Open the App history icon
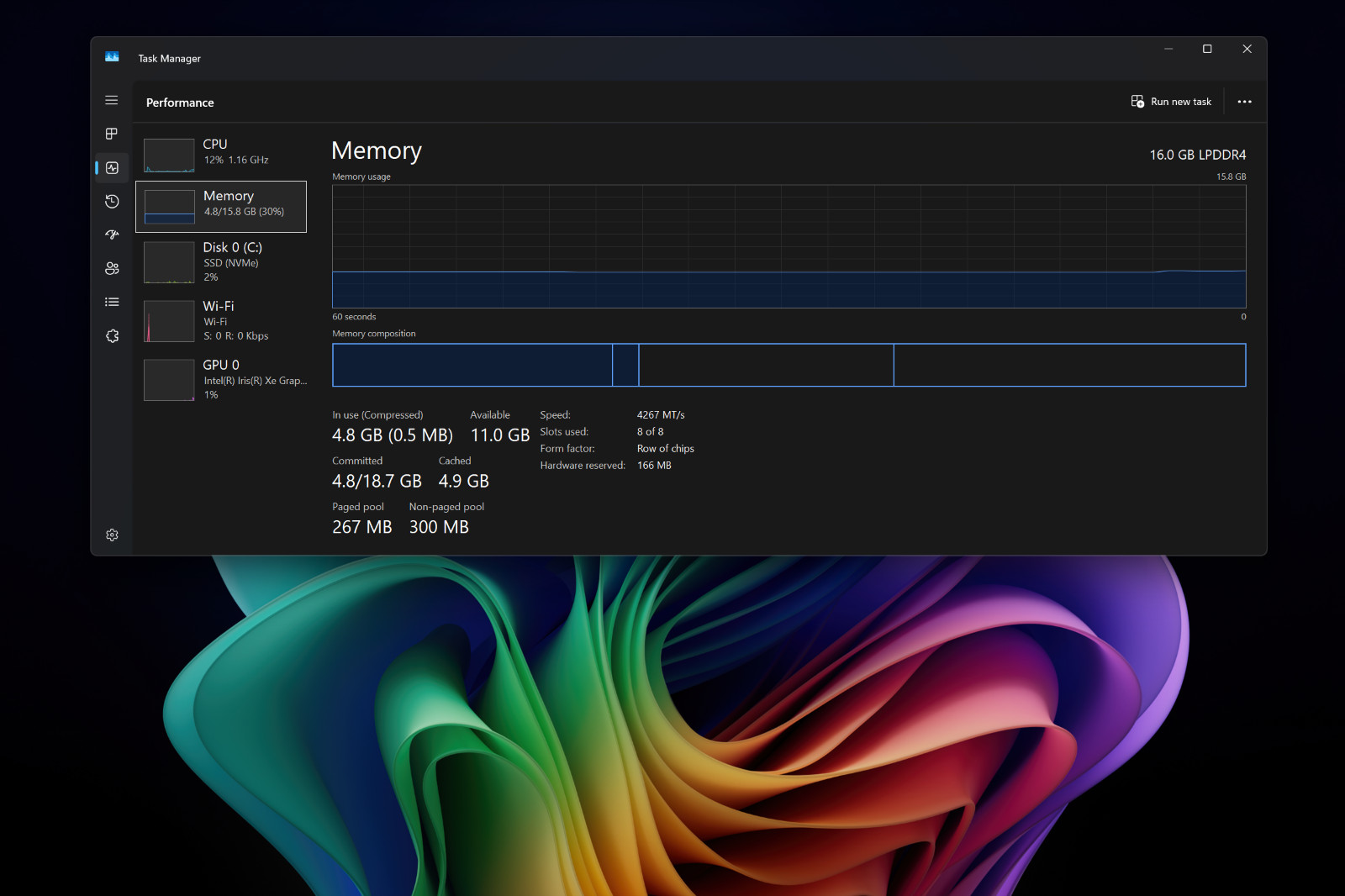This screenshot has height=896, width=1345. tap(112, 201)
